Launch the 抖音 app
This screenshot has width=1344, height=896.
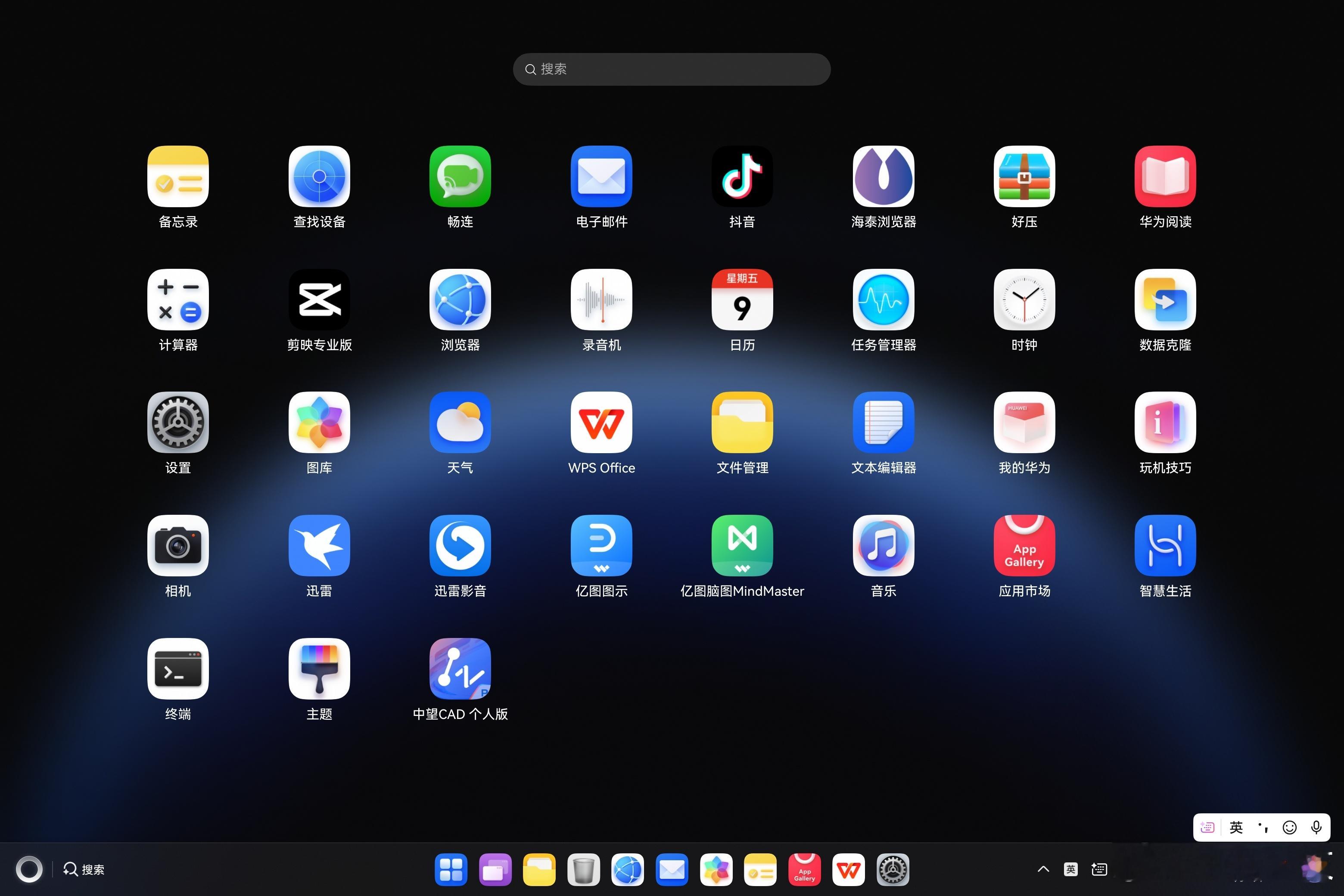742,177
